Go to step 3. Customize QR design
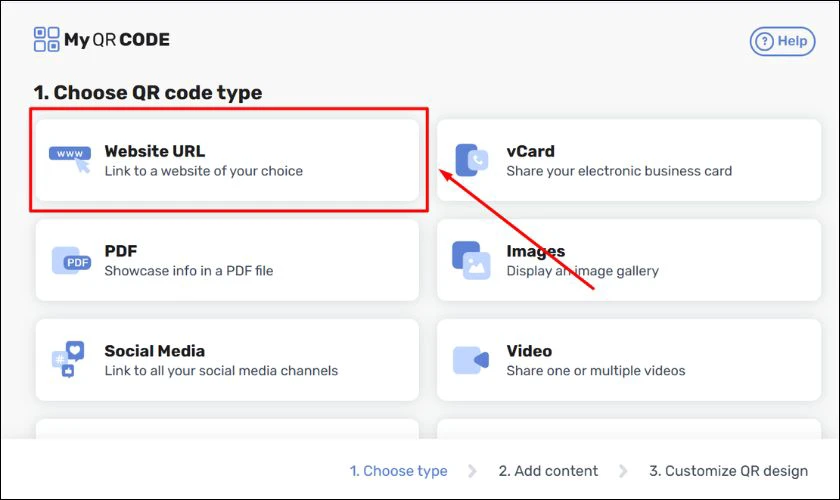This screenshot has width=840, height=500. coord(729,471)
